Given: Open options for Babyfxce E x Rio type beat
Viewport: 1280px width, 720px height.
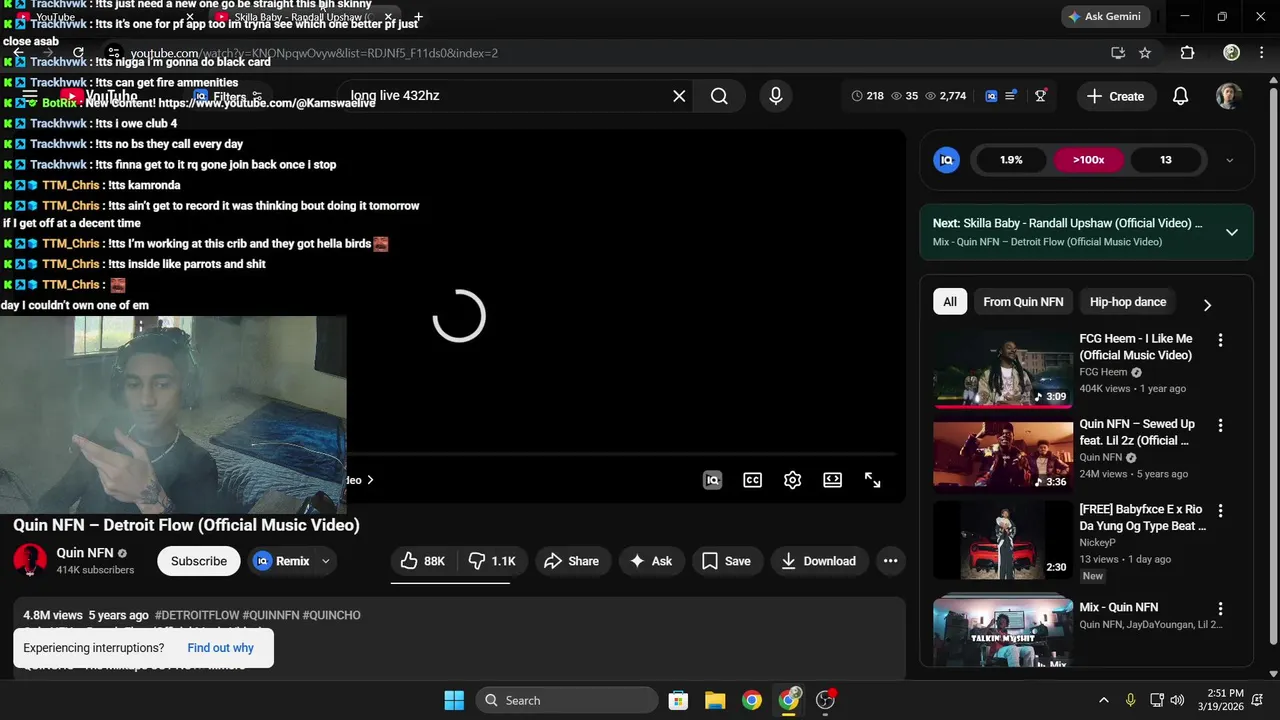Looking at the screenshot, I should 1220,510.
